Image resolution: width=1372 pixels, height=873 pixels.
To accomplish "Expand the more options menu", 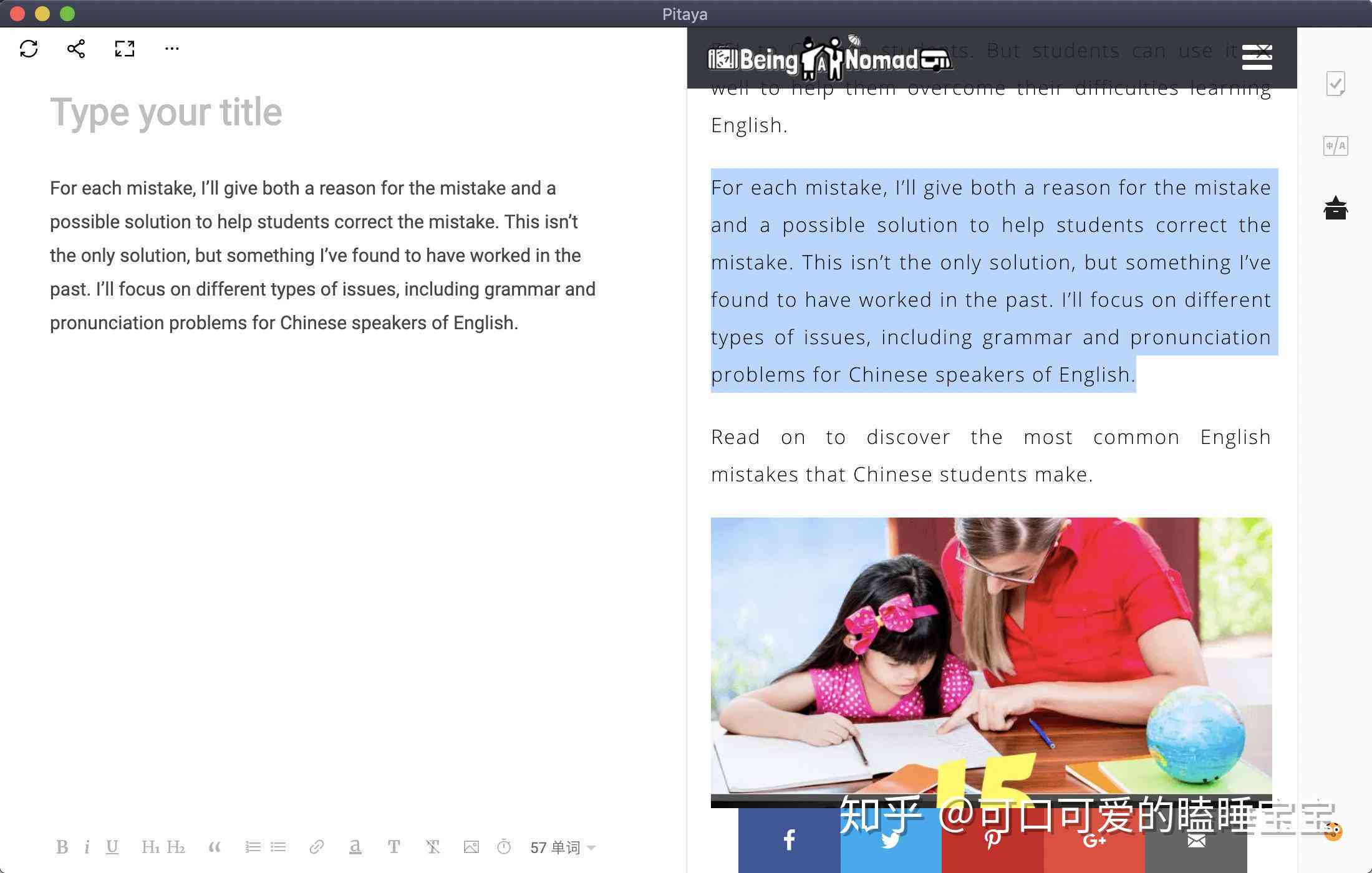I will click(170, 48).
